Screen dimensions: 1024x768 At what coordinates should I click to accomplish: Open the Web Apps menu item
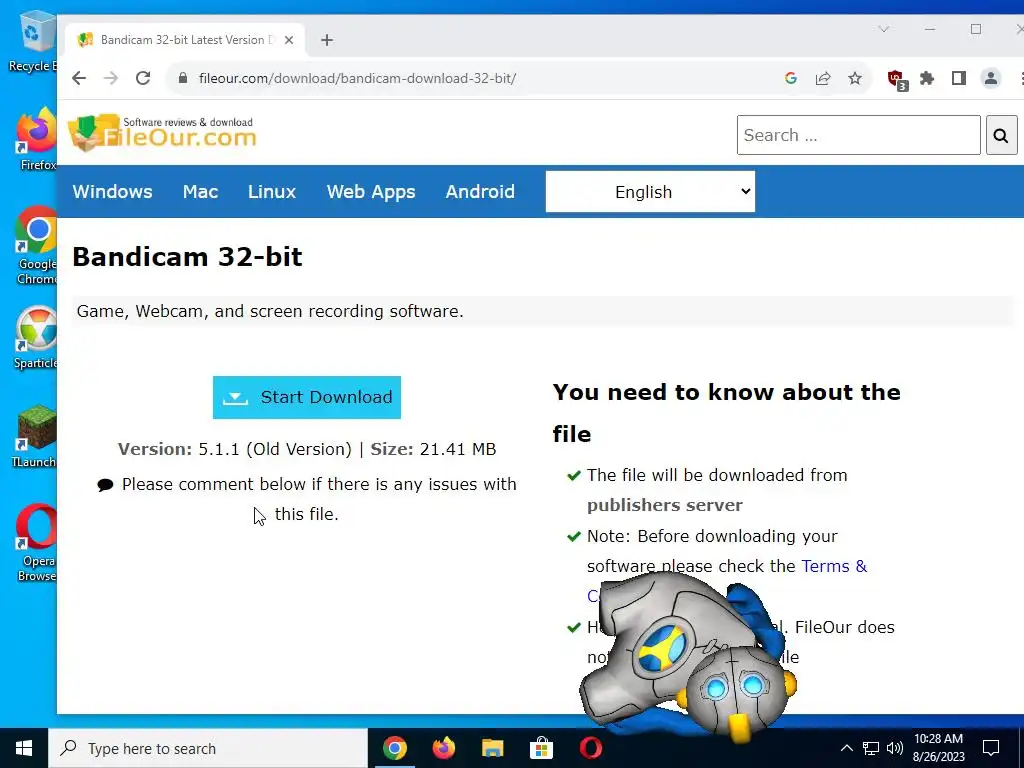click(x=371, y=192)
